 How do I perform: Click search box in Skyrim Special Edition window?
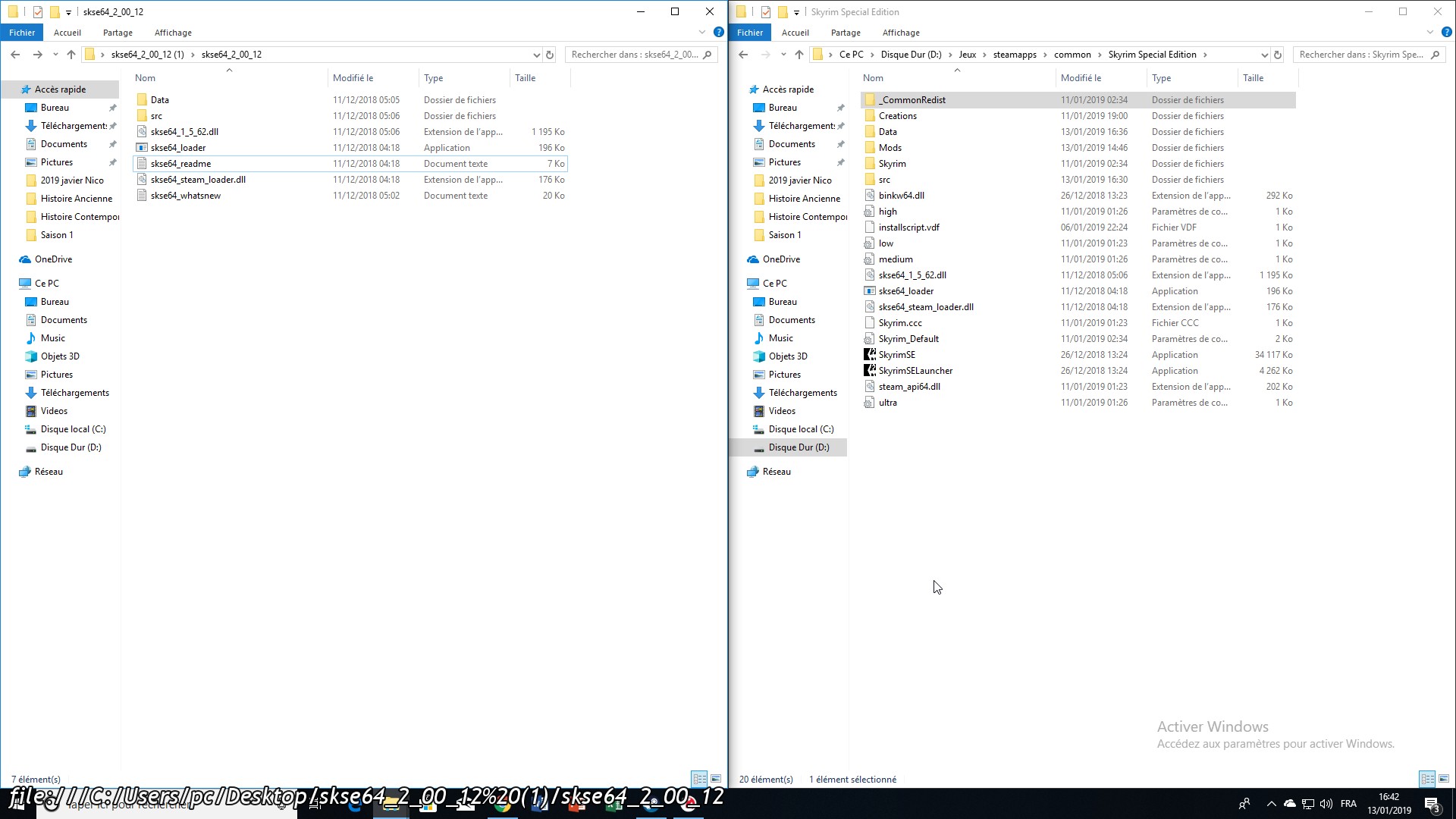pyautogui.click(x=1369, y=55)
